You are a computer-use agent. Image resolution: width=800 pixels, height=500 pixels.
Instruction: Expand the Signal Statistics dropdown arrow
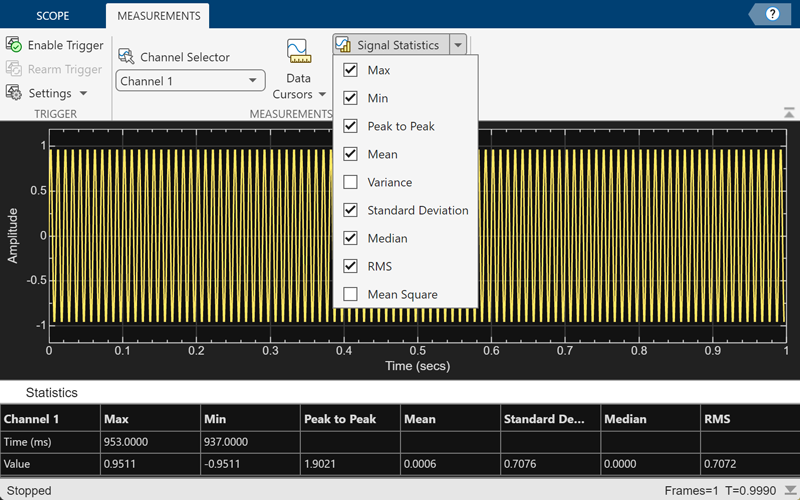(458, 45)
